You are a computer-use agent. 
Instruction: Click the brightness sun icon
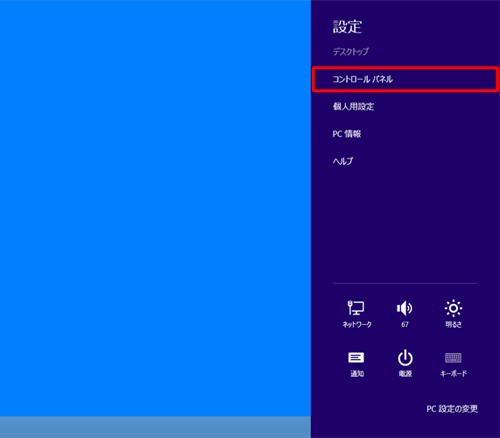click(x=453, y=308)
